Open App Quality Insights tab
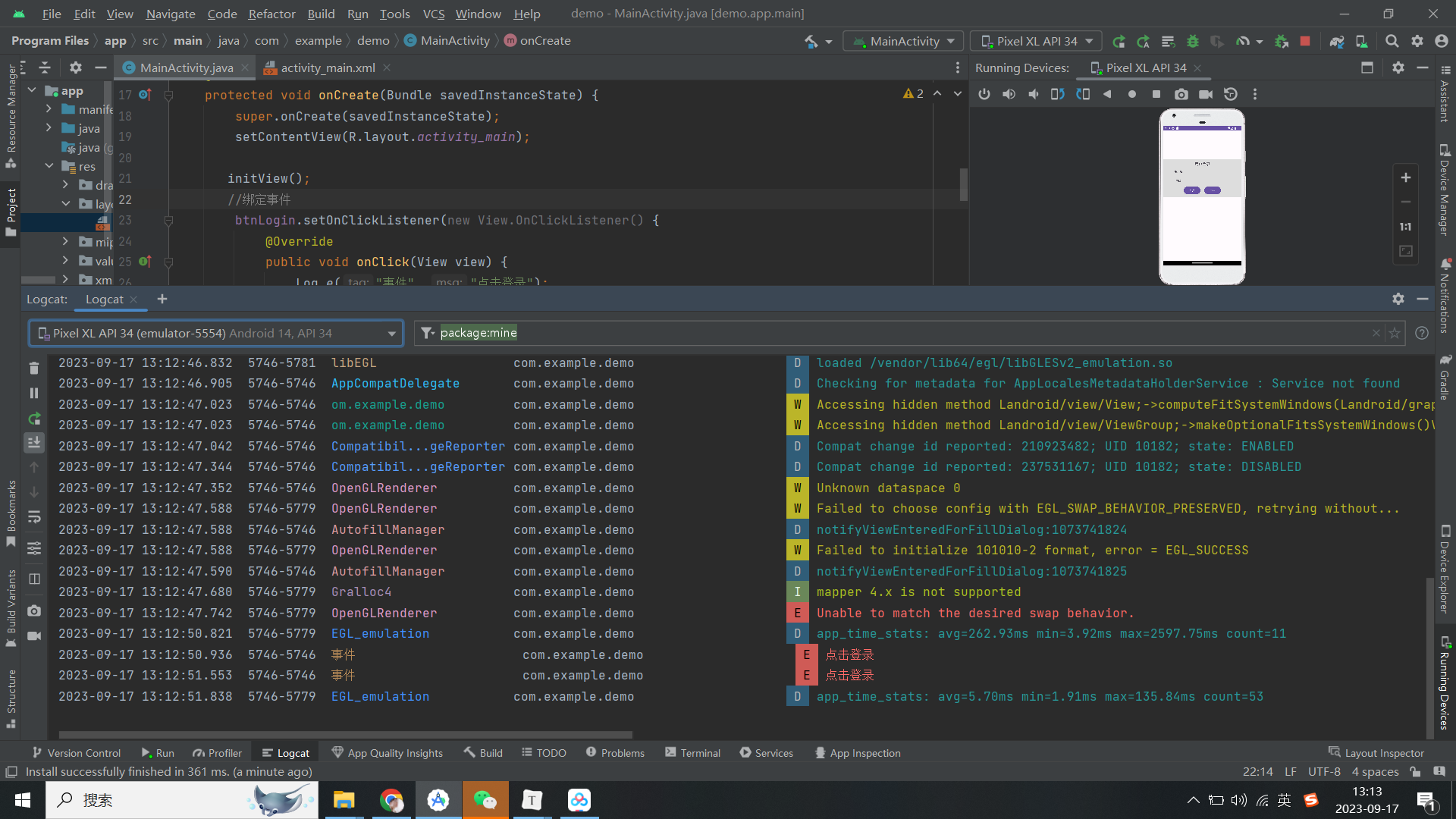This screenshot has height=819, width=1456. coord(388,753)
